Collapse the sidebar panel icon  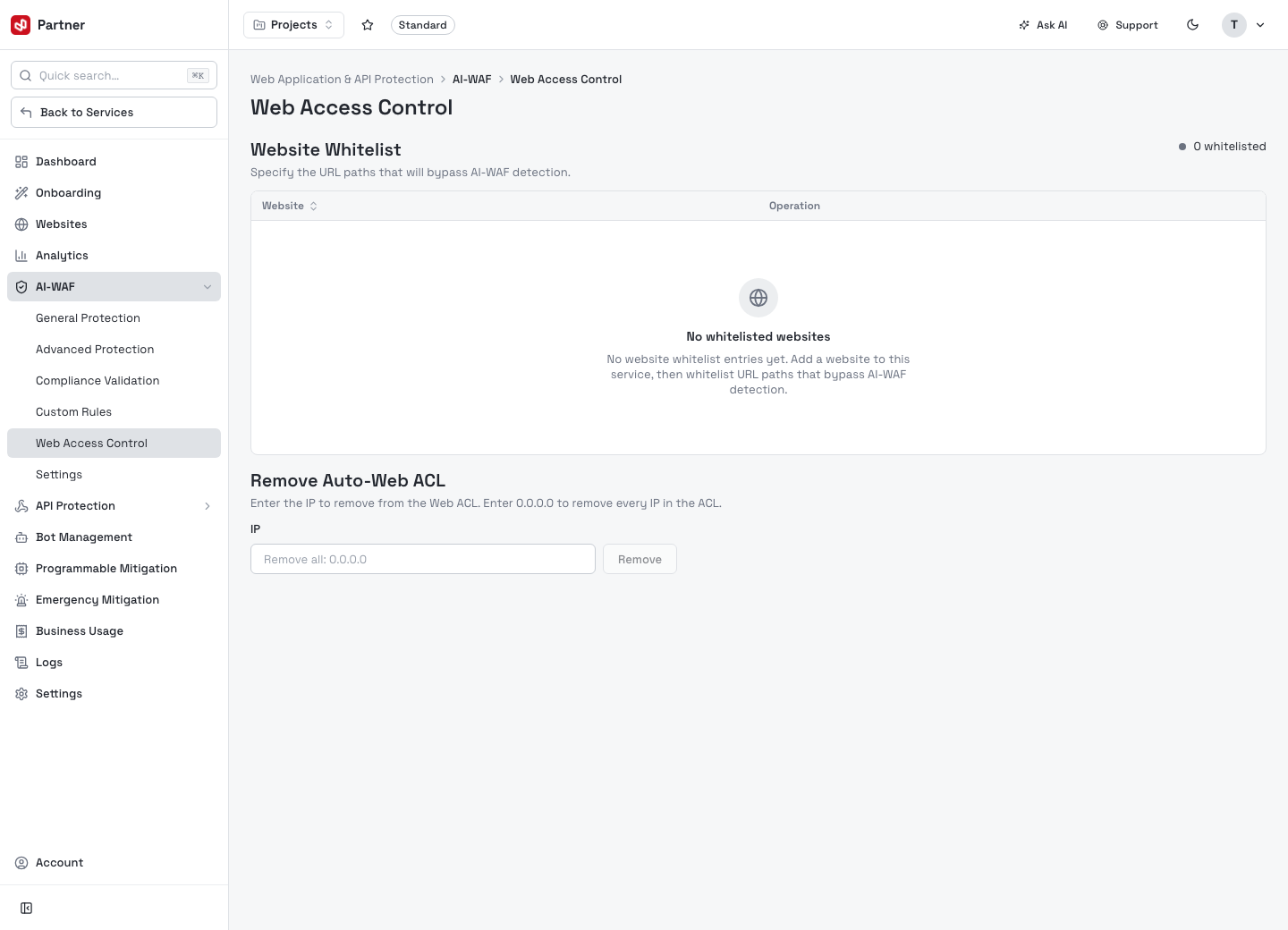tap(27, 909)
